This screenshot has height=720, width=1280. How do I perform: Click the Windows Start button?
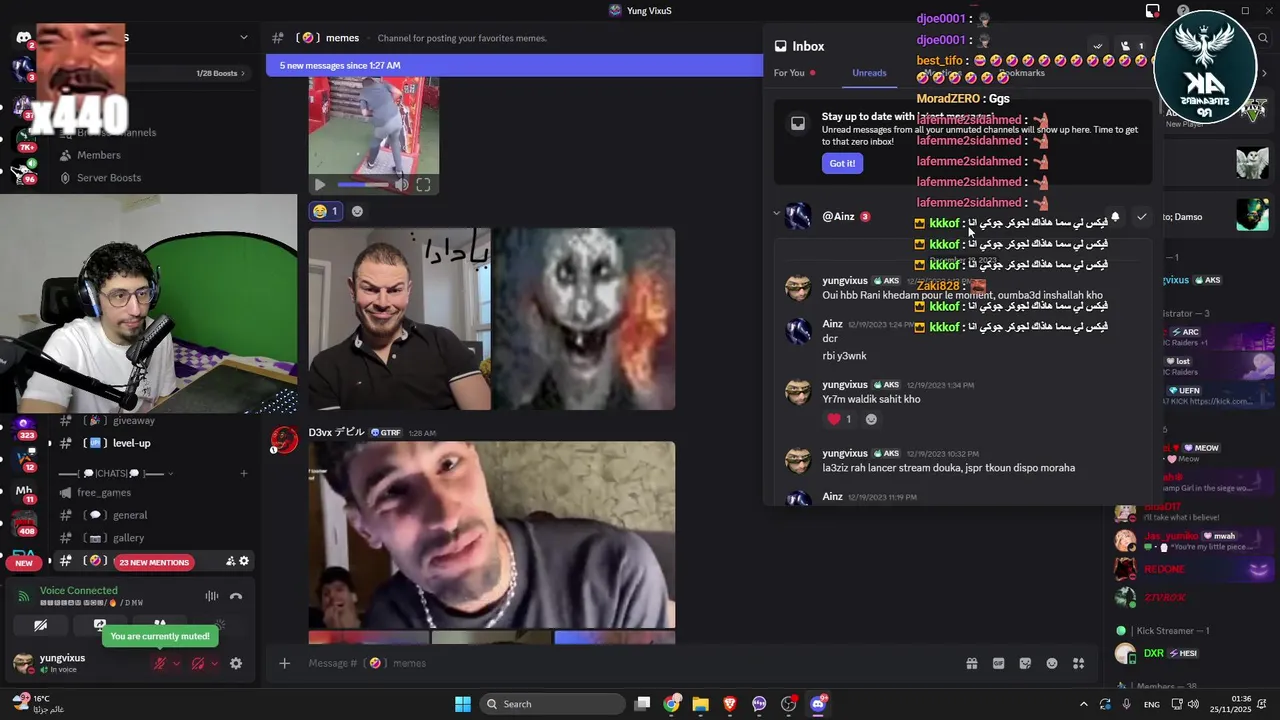coord(463,704)
